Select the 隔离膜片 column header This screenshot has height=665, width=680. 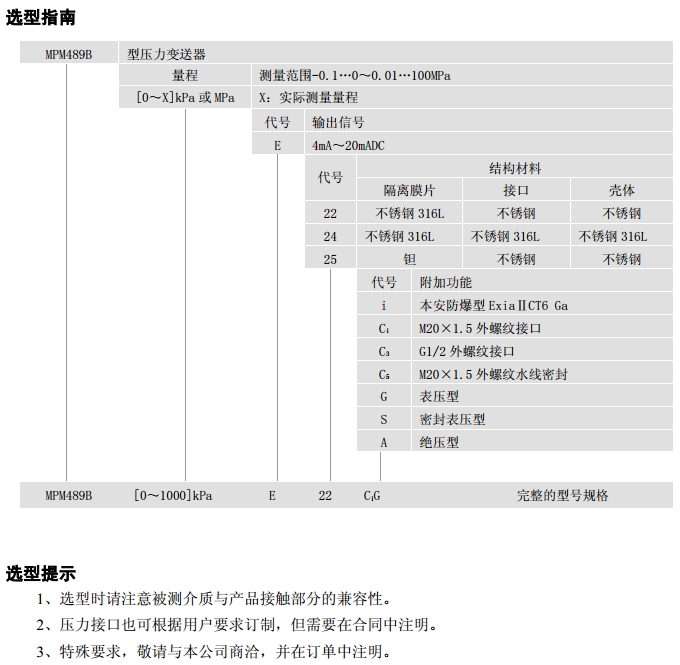click(409, 190)
